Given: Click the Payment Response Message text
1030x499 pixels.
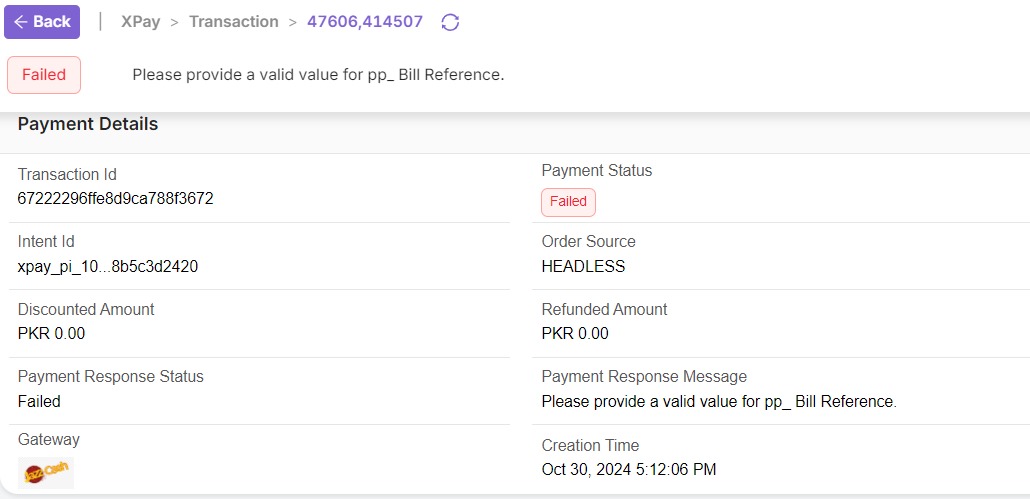Looking at the screenshot, I should tap(719, 402).
